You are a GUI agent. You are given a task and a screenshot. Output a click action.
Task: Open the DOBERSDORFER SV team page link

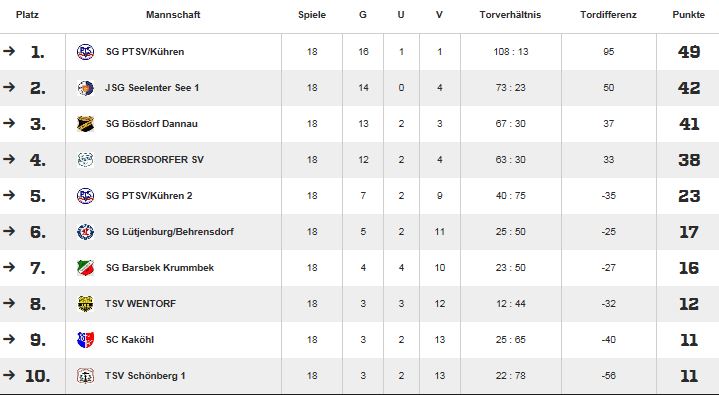point(155,160)
